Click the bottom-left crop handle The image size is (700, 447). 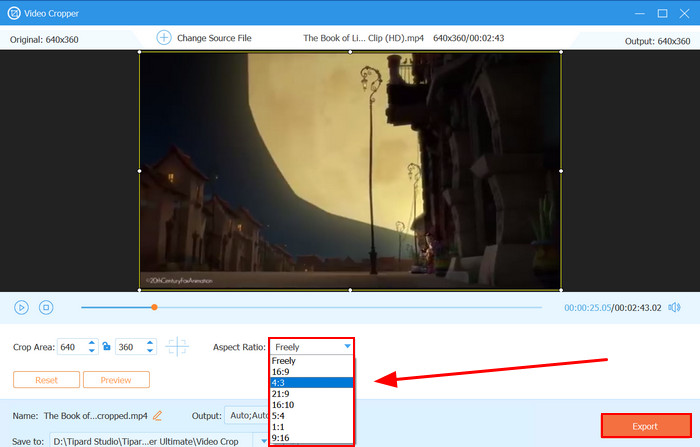pyautogui.click(x=140, y=290)
